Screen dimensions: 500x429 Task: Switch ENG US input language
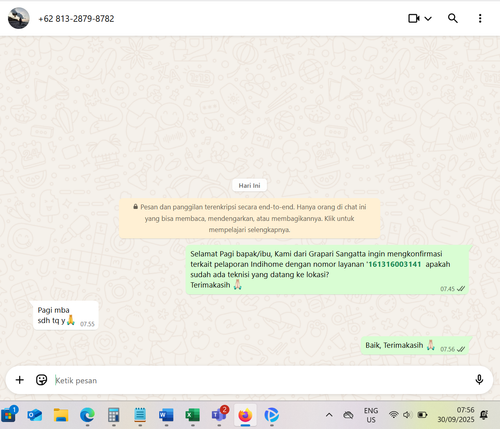371,415
